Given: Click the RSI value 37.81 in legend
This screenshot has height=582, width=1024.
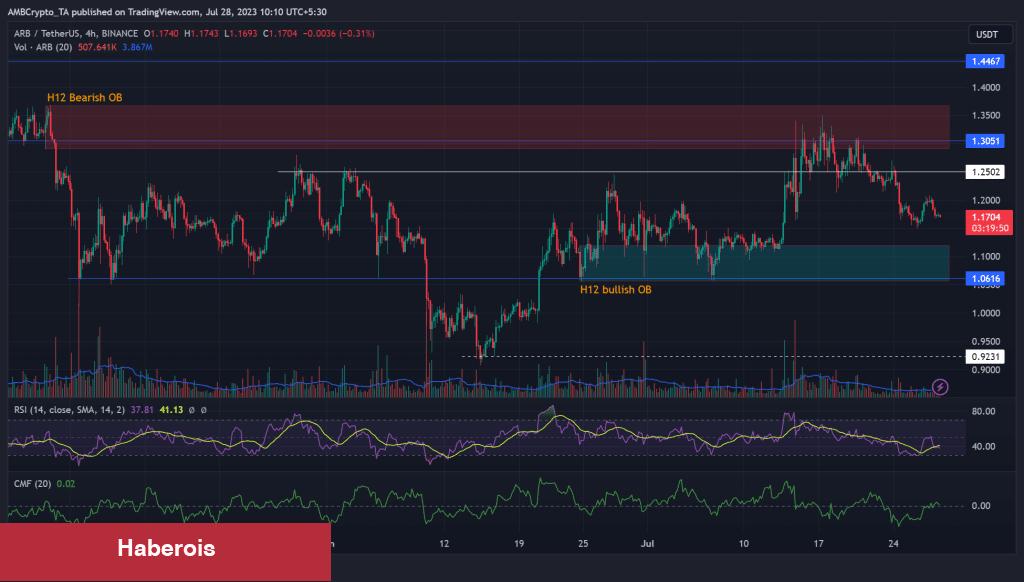Looking at the screenshot, I should point(142,410).
